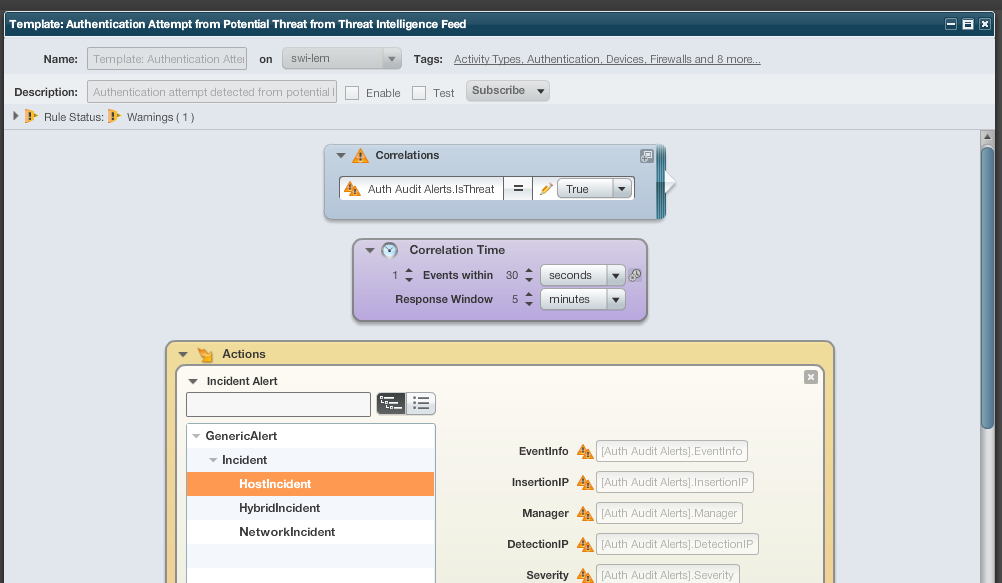The width and height of the screenshot is (1002, 583).
Task: Select HybridIncident in the alert tree
Action: 311,508
